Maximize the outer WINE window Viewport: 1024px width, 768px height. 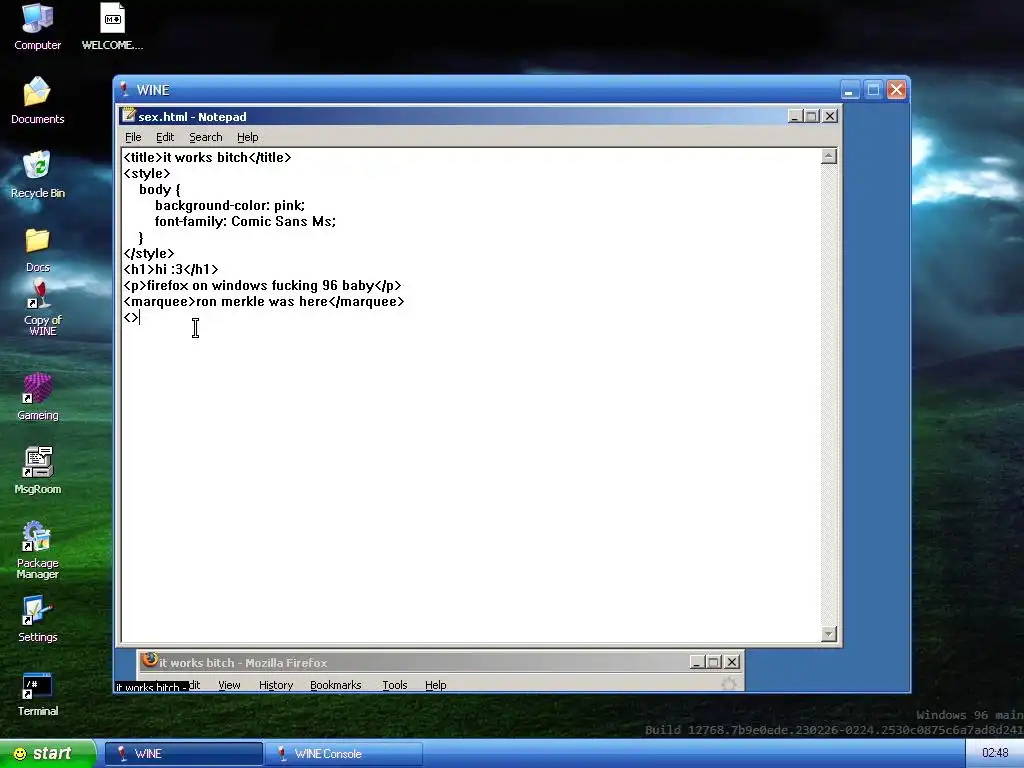(x=873, y=89)
